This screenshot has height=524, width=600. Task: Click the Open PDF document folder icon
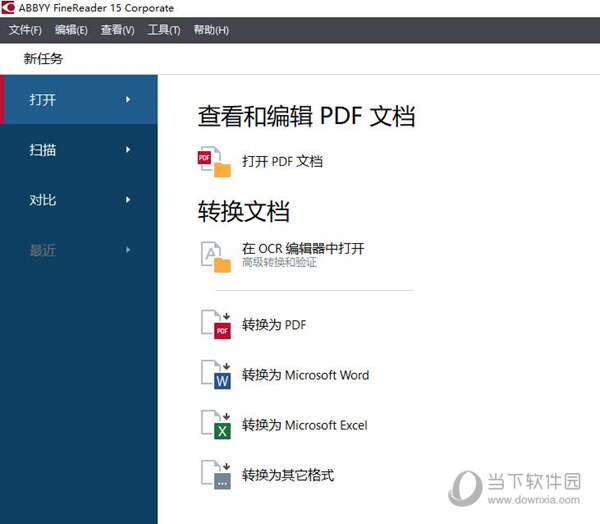(x=215, y=161)
